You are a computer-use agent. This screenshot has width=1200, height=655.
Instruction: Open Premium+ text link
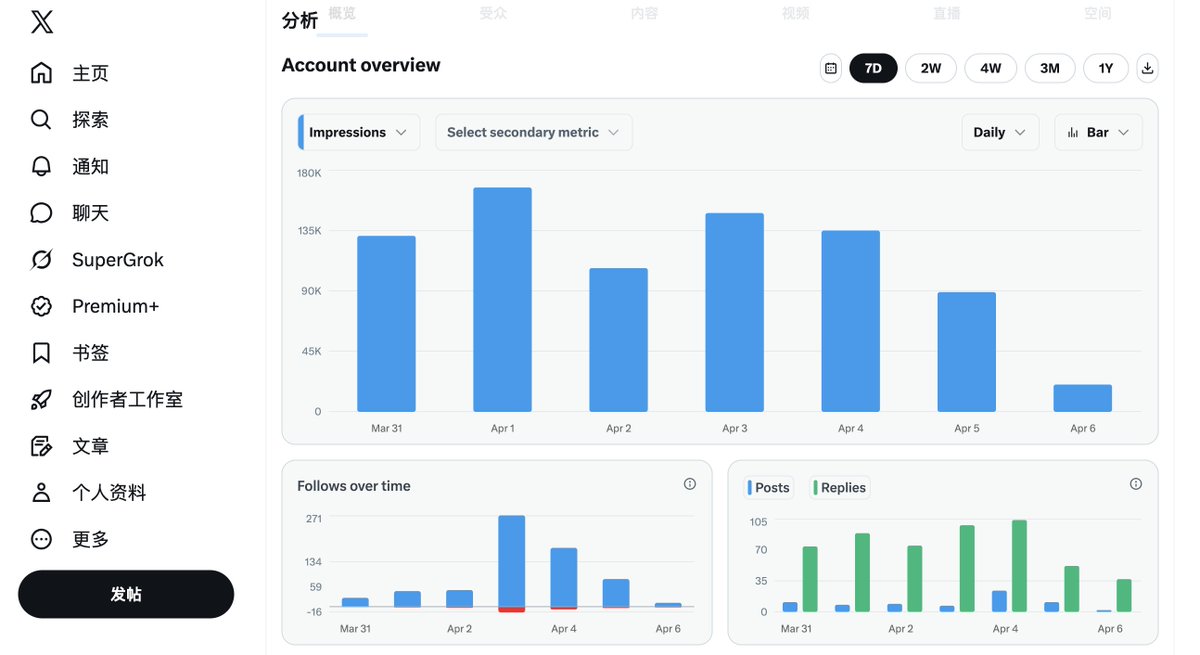click(x=115, y=307)
